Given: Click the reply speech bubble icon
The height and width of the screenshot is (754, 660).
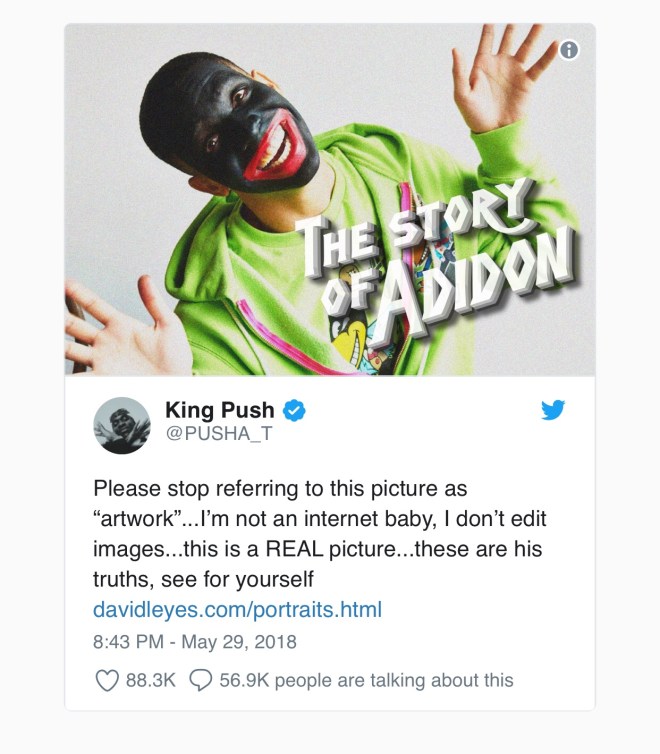Looking at the screenshot, I should click(x=200, y=680).
